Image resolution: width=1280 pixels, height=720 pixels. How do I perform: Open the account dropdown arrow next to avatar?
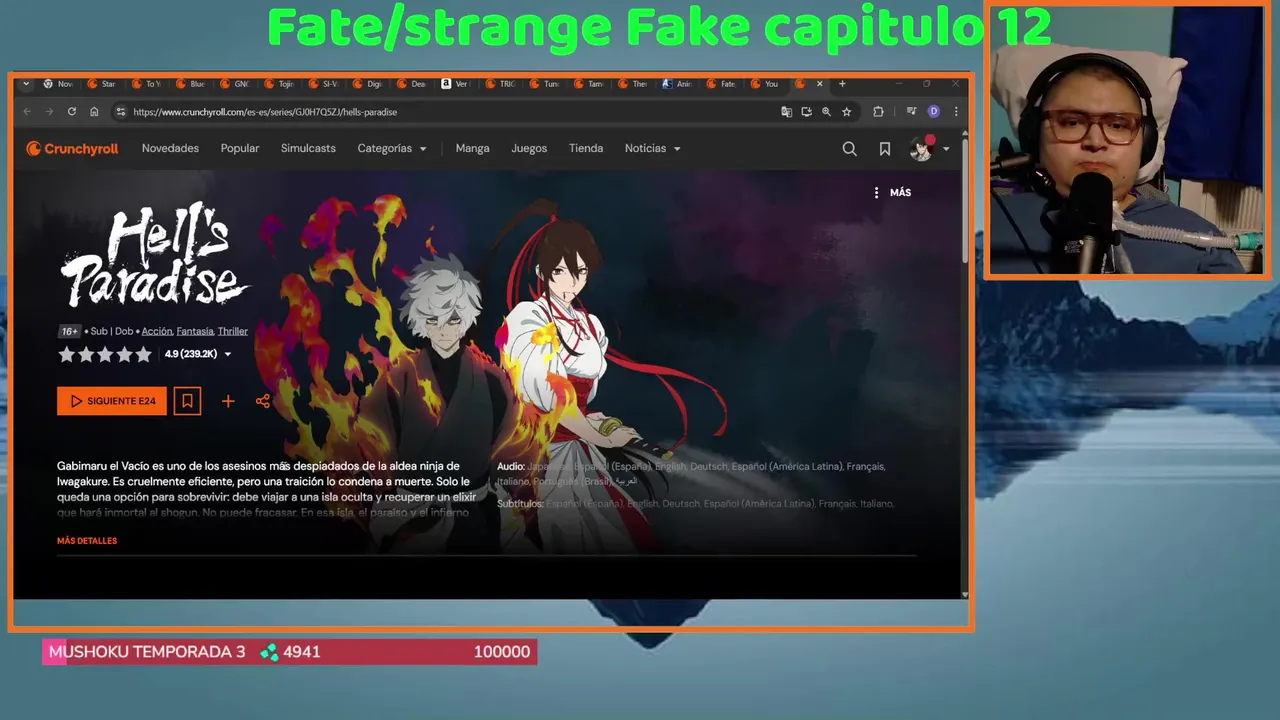[x=946, y=149]
